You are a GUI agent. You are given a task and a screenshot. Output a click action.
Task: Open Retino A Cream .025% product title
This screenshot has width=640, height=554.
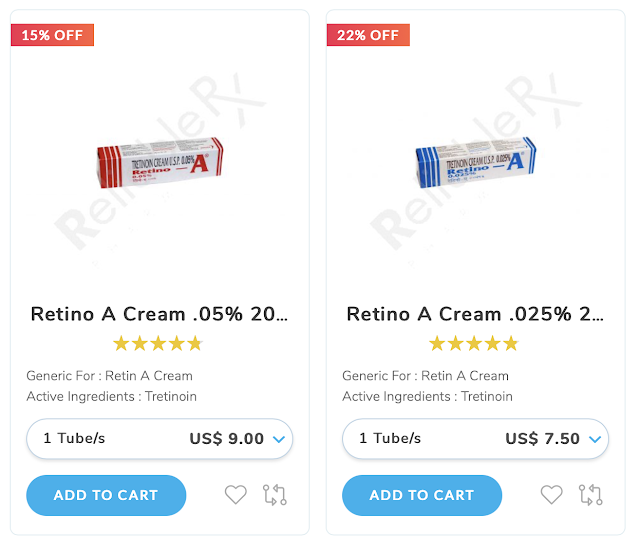click(475, 314)
